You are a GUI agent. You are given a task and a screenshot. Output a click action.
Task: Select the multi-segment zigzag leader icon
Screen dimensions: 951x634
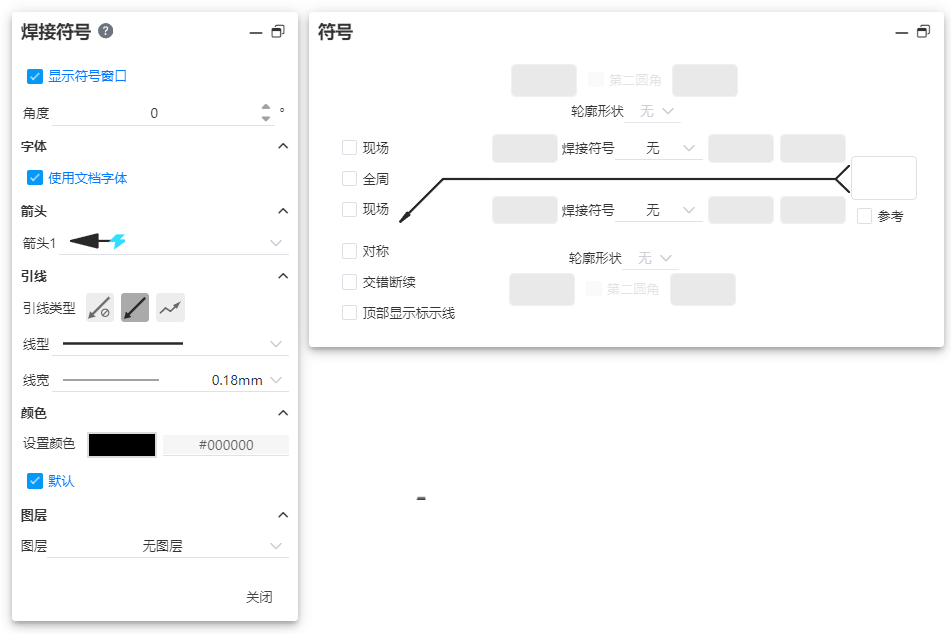pyautogui.click(x=170, y=308)
